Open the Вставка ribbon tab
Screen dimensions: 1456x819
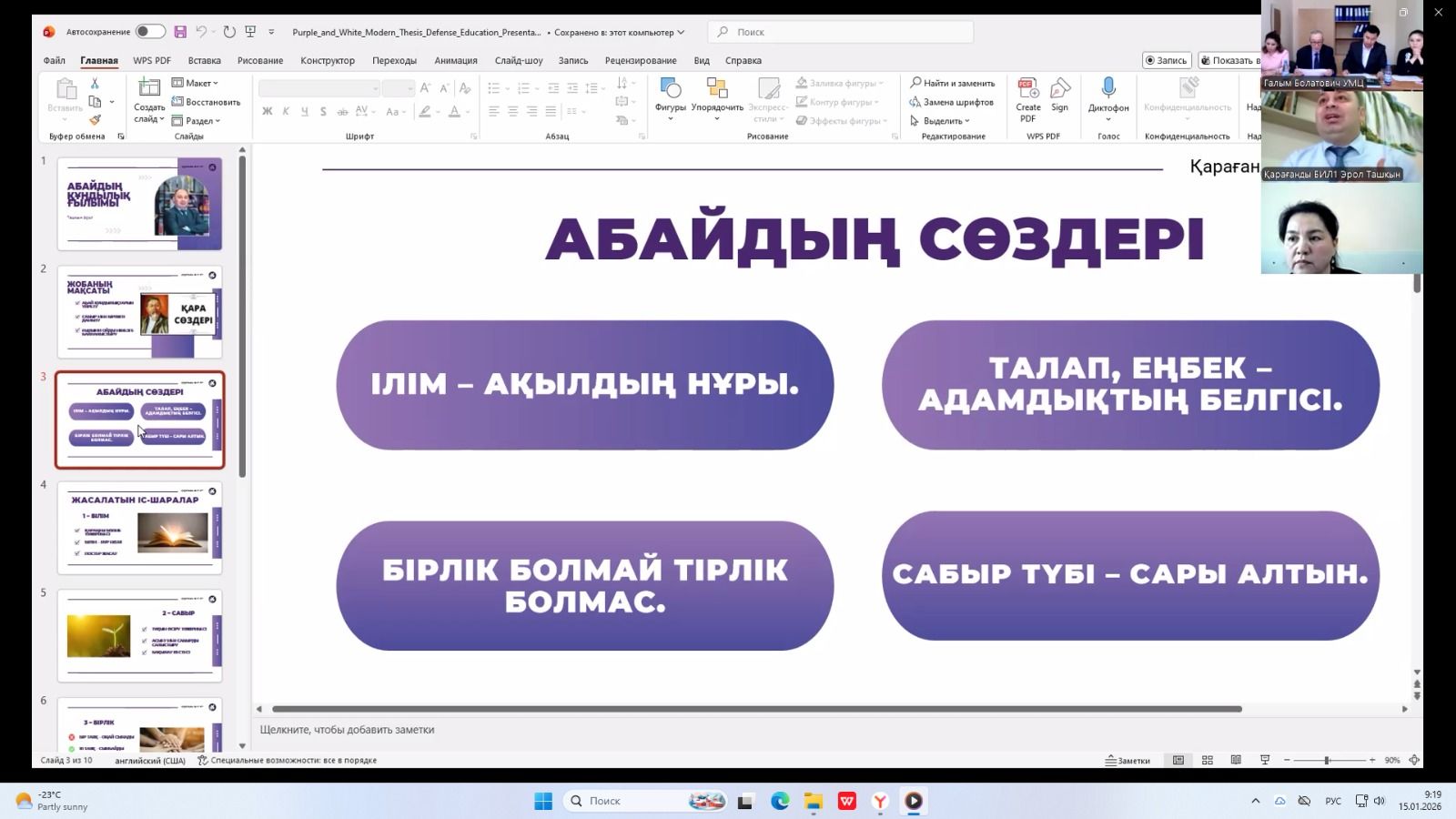click(x=204, y=60)
